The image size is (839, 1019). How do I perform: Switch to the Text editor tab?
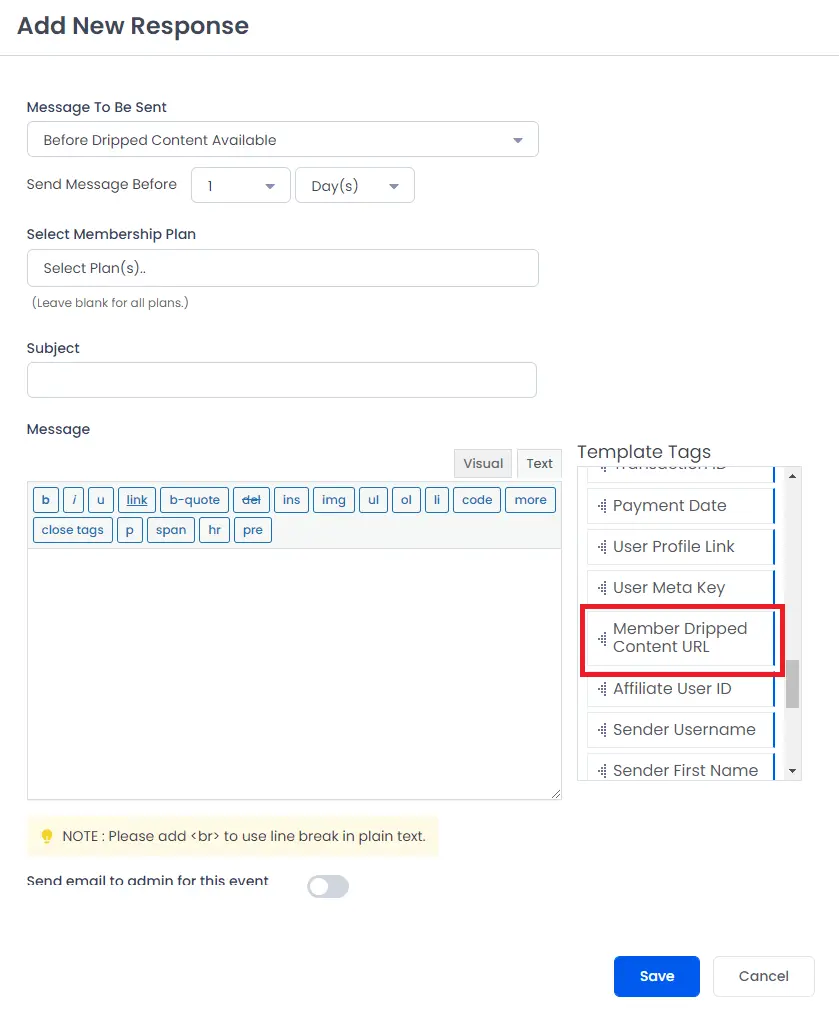(x=539, y=463)
